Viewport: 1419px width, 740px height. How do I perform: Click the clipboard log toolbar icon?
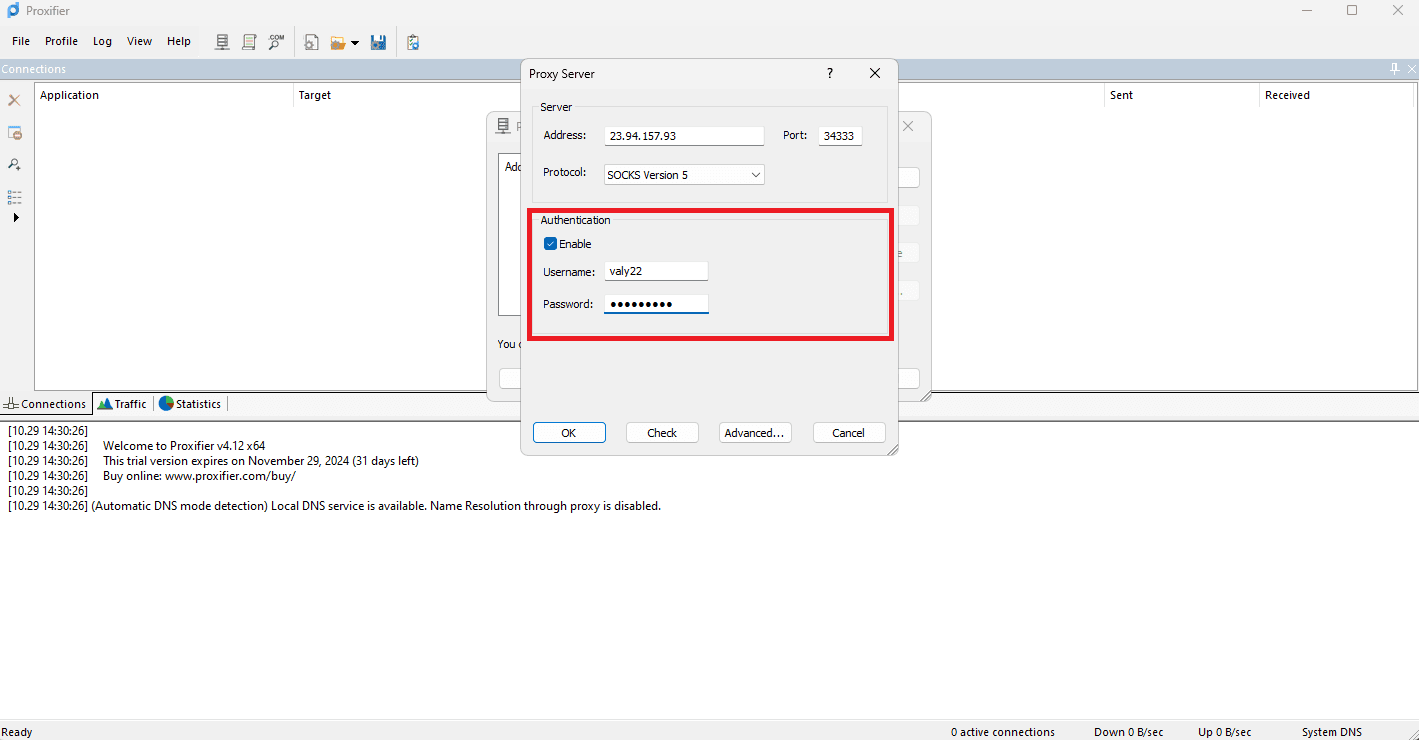point(413,41)
